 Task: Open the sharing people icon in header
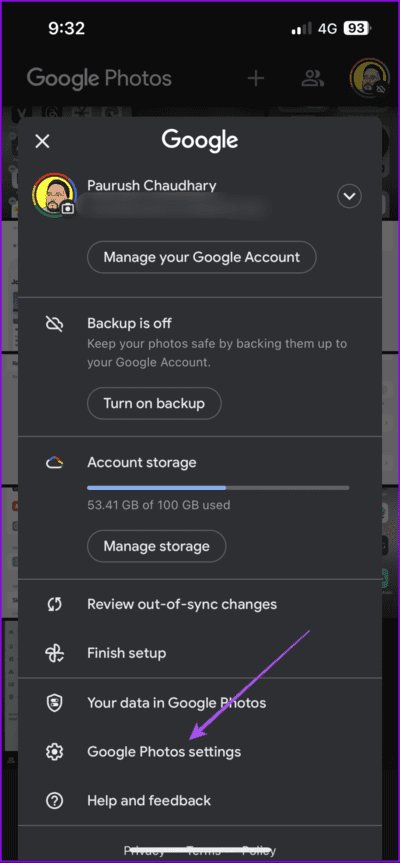[313, 78]
